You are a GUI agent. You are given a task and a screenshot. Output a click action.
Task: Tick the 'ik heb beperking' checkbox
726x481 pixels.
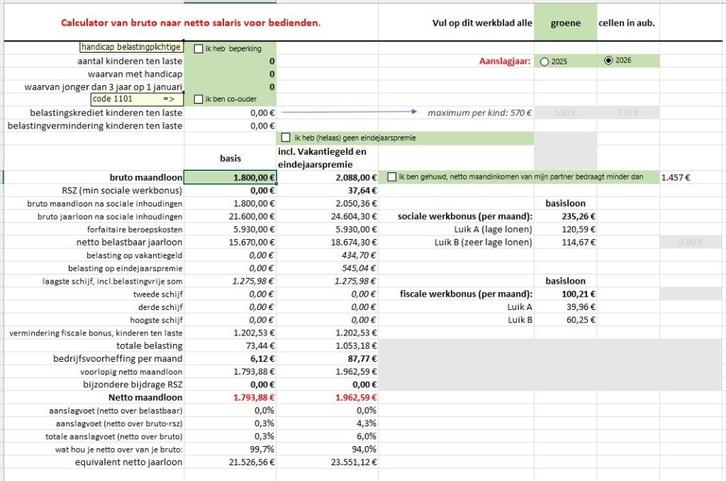(x=199, y=49)
